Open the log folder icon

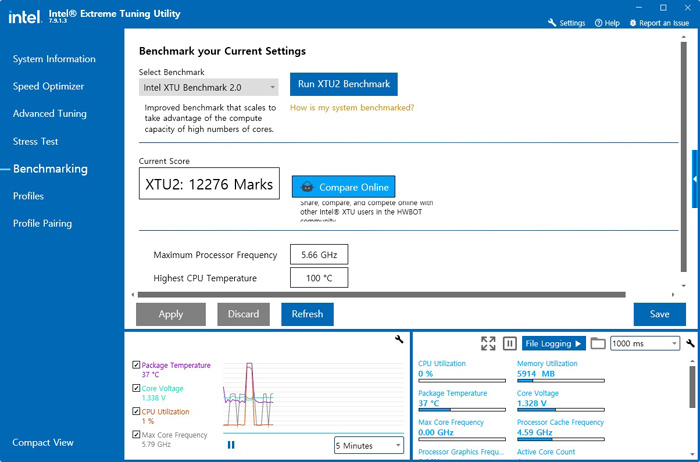point(598,343)
